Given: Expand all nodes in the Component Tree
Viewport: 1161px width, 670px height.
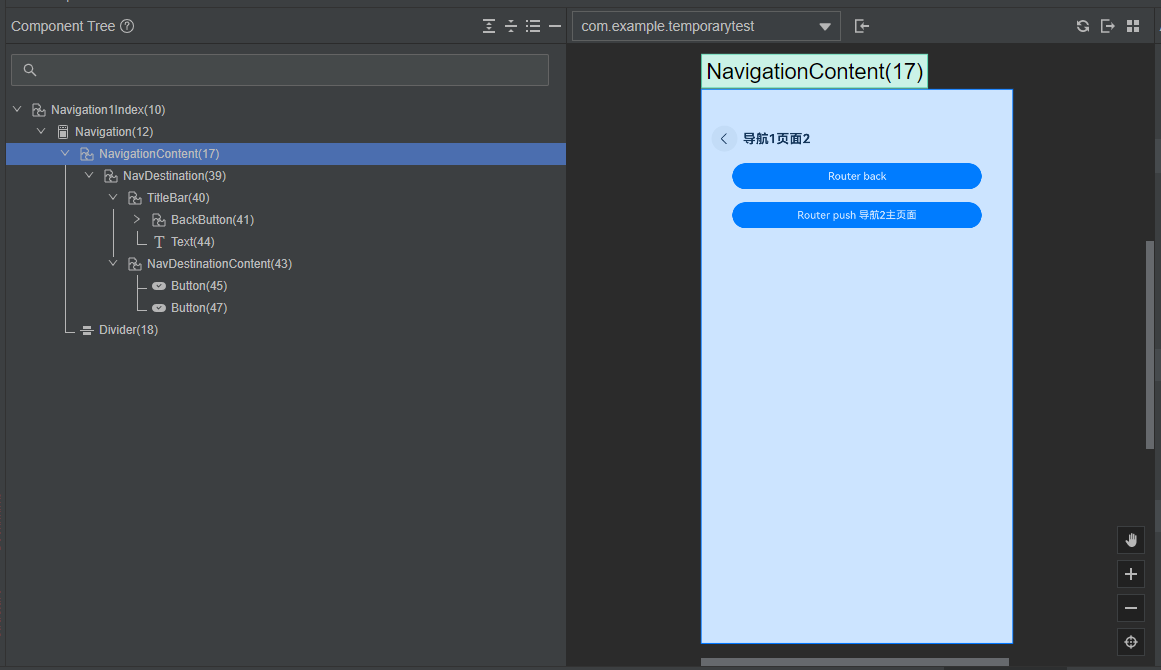Looking at the screenshot, I should point(488,26).
